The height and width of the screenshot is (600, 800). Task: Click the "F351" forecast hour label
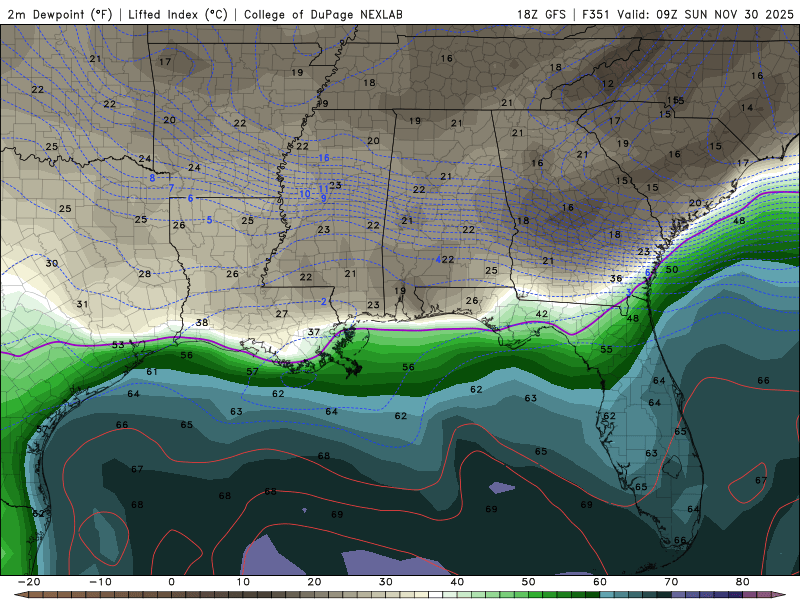point(596,14)
